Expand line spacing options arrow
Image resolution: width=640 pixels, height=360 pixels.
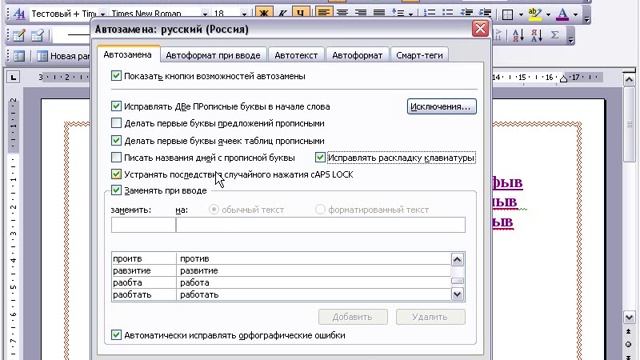411,14
